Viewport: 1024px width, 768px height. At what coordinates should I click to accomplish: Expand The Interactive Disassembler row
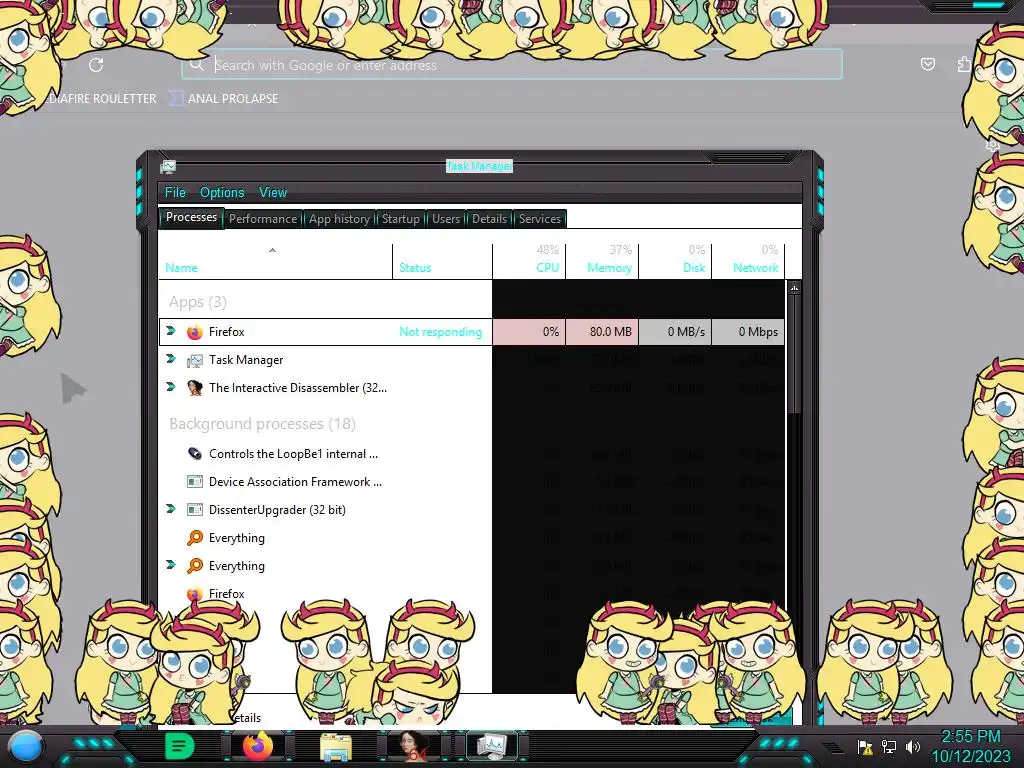[x=171, y=387]
